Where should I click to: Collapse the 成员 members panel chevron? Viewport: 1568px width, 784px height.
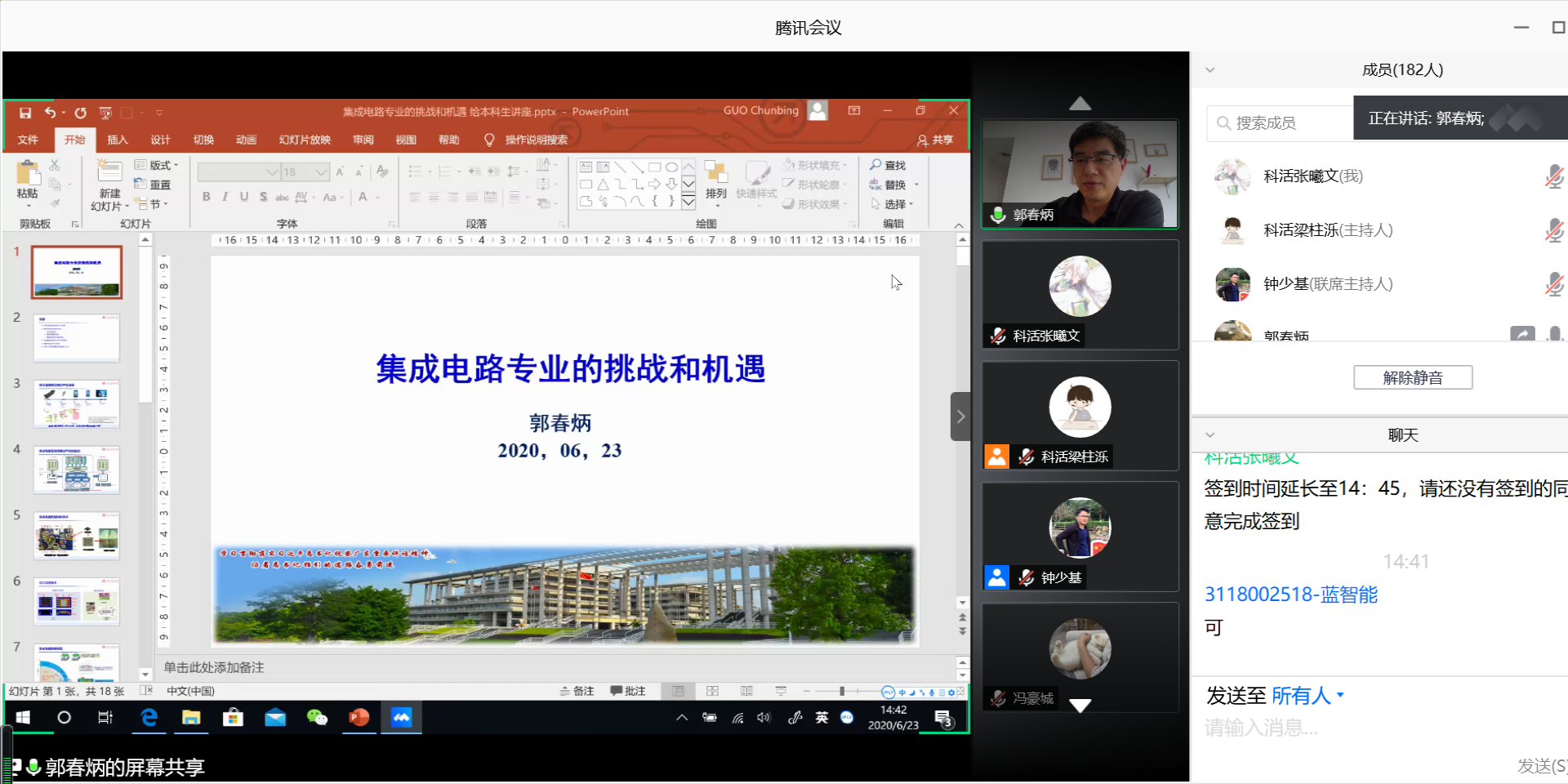click(1210, 70)
